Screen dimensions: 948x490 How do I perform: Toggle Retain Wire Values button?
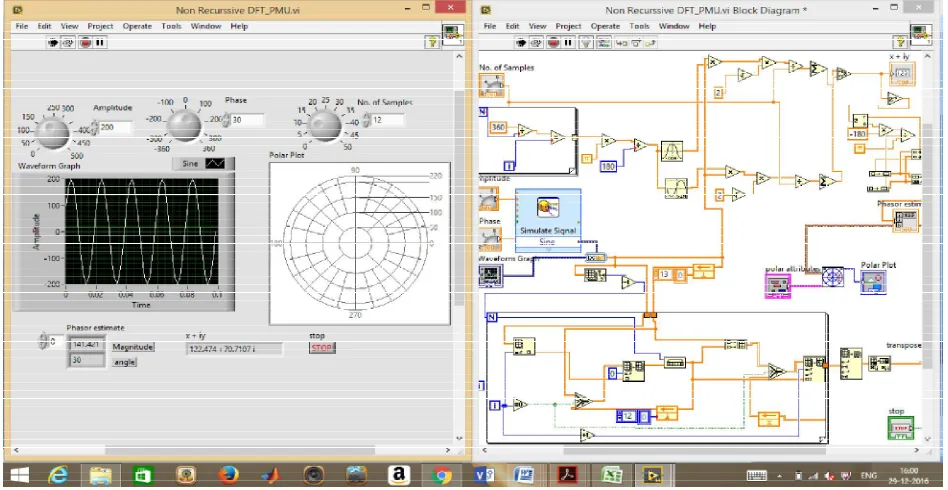pyautogui.click(x=603, y=43)
